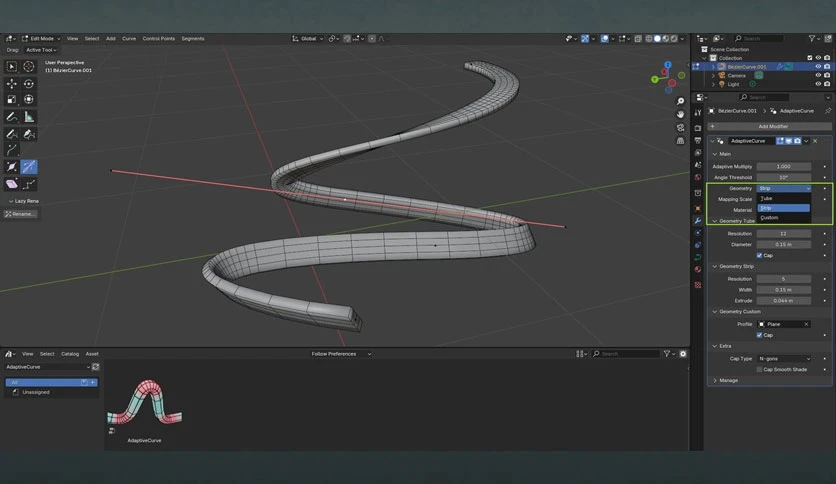This screenshot has height=484, width=836.
Task: Toggle AdaptiveCurve modifier viewport display
Action: tap(789, 141)
